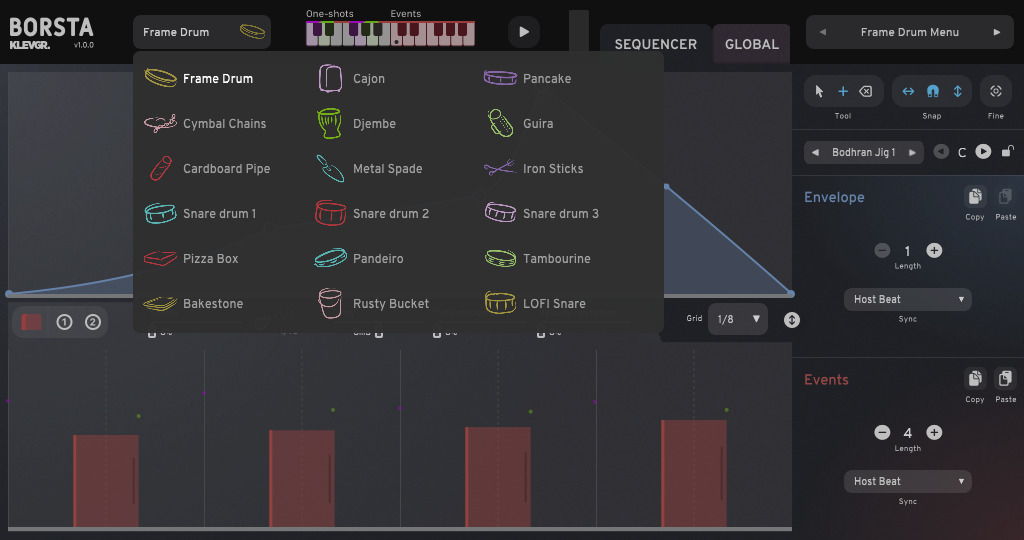The width and height of the screenshot is (1024, 540).
Task: Select the Frame Drum instrument
Action: tap(199, 78)
